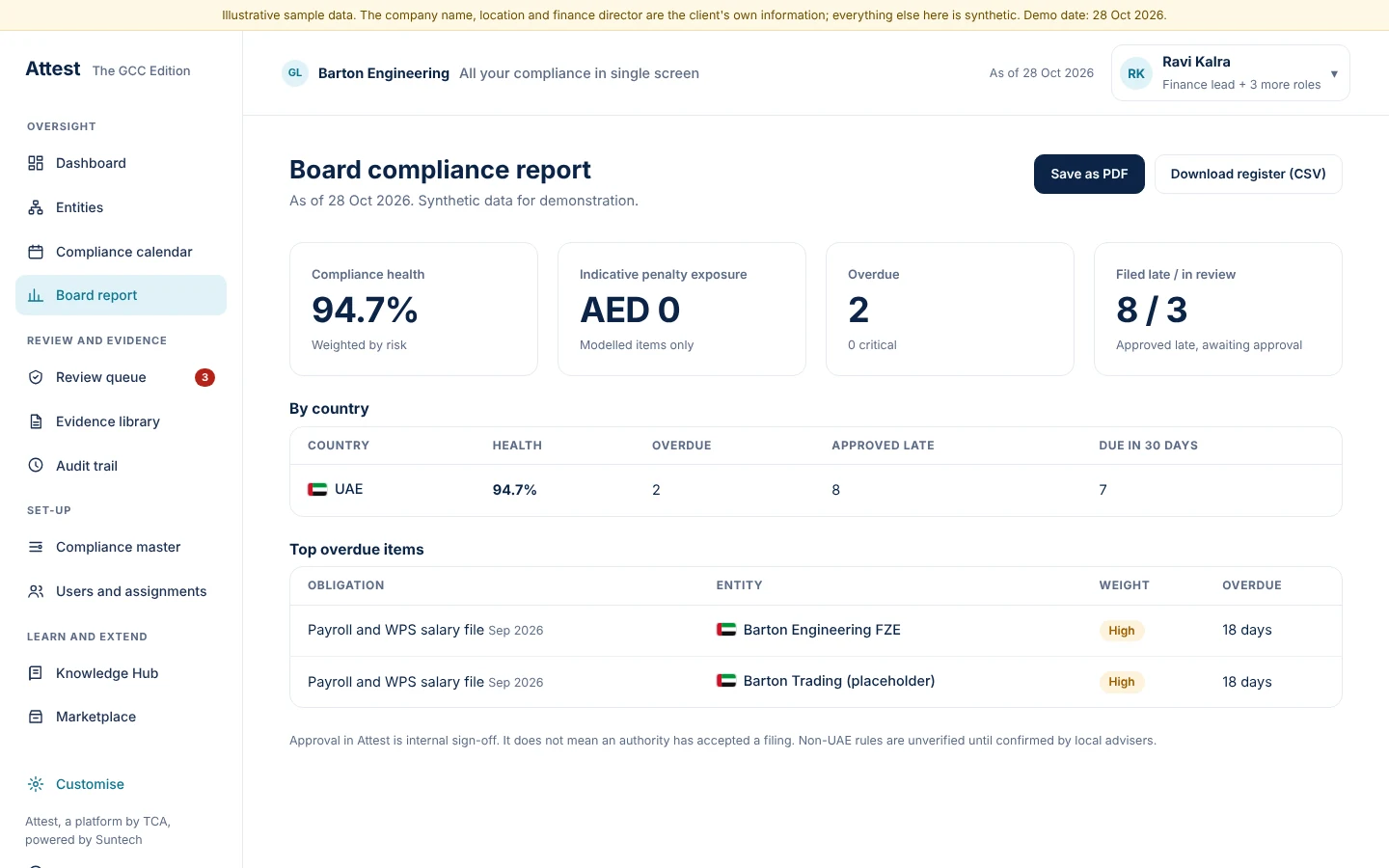Click the Users and assignments people icon

click(36, 591)
